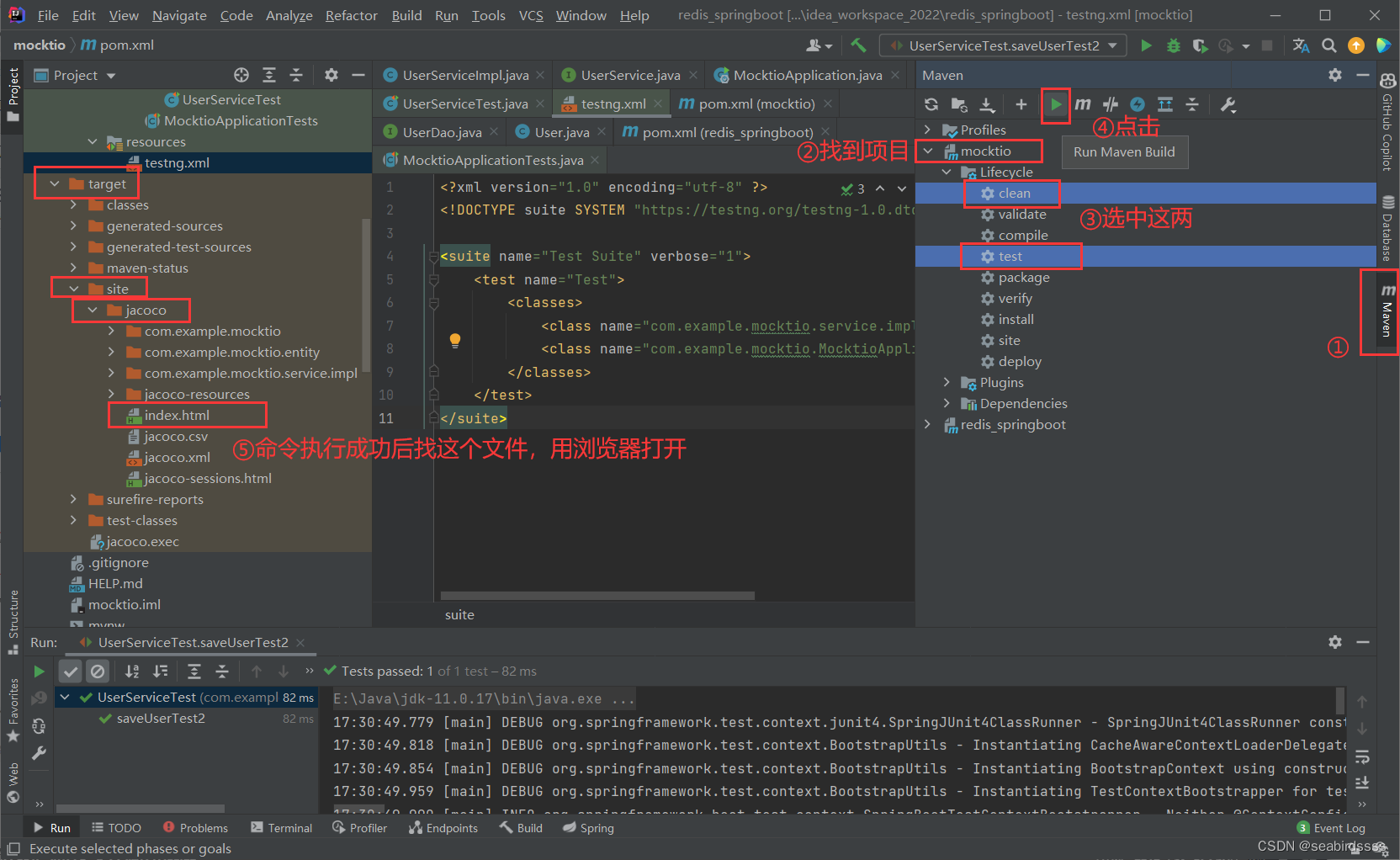Toggle the Maven tool window stripe button
This screenshot has height=860, width=1400.
coord(1387,311)
